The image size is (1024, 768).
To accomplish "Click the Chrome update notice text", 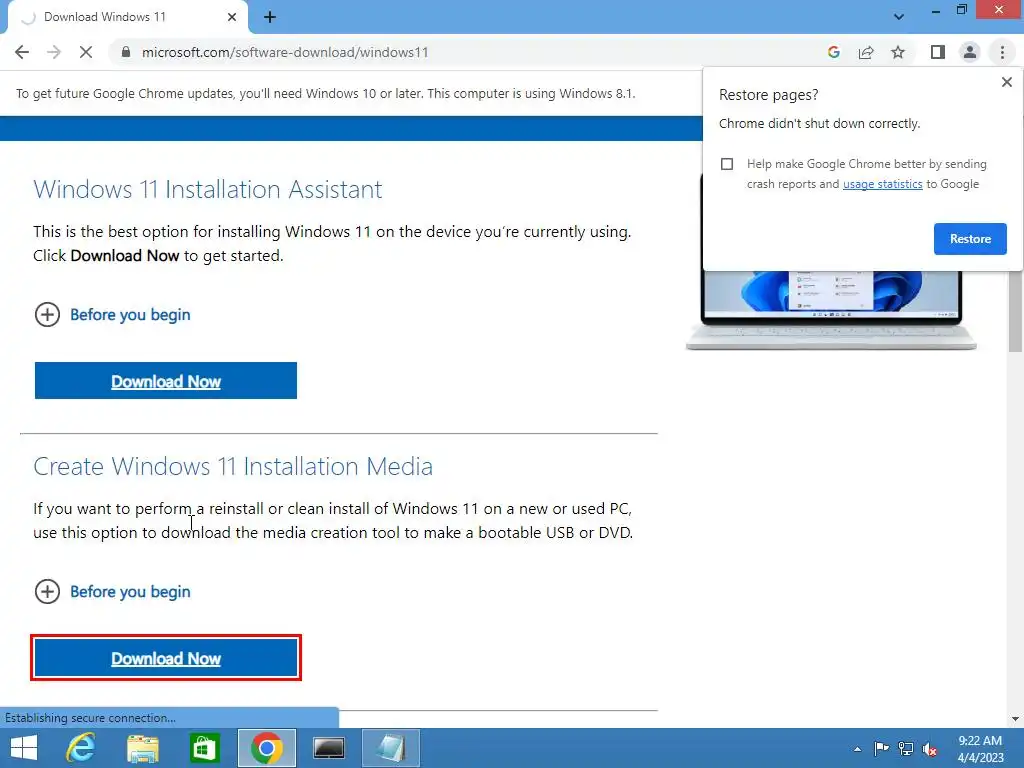I will tap(325, 93).
